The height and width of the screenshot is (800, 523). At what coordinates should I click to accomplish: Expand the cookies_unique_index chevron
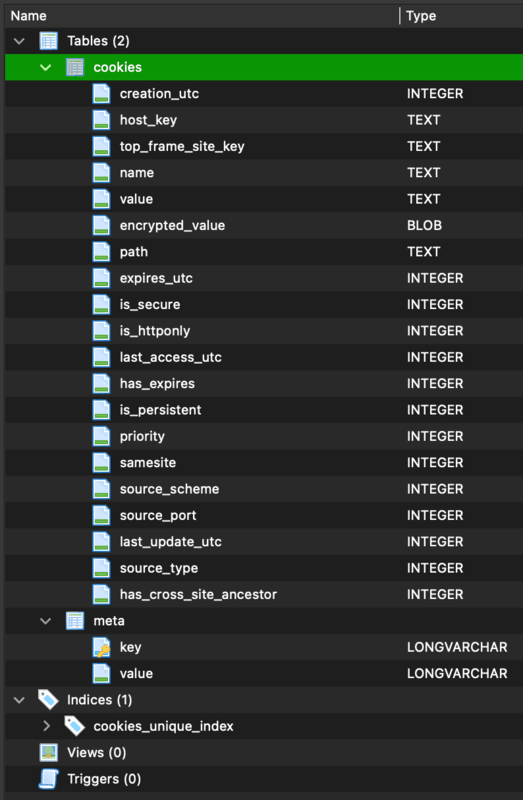tap(46, 726)
